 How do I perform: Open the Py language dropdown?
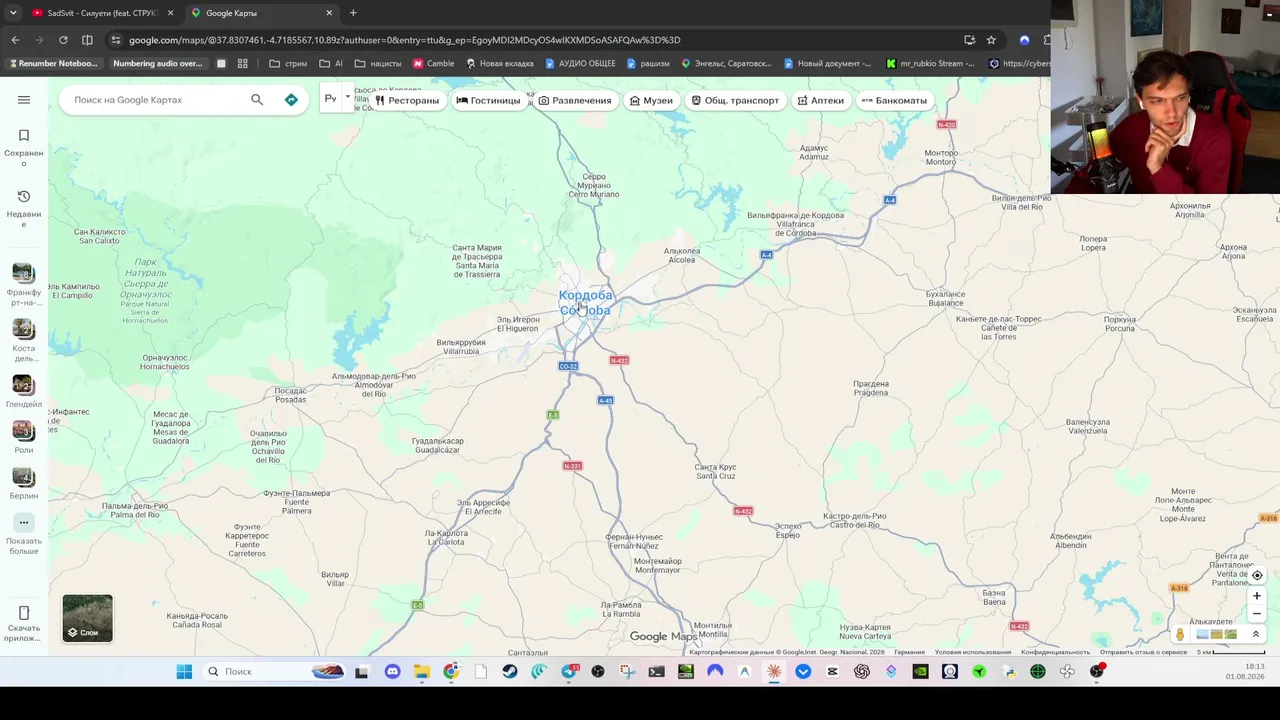(x=337, y=99)
